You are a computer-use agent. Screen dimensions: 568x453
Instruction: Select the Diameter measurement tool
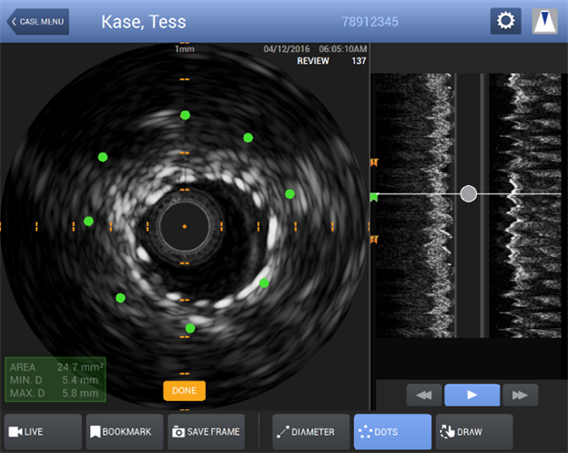click(311, 432)
